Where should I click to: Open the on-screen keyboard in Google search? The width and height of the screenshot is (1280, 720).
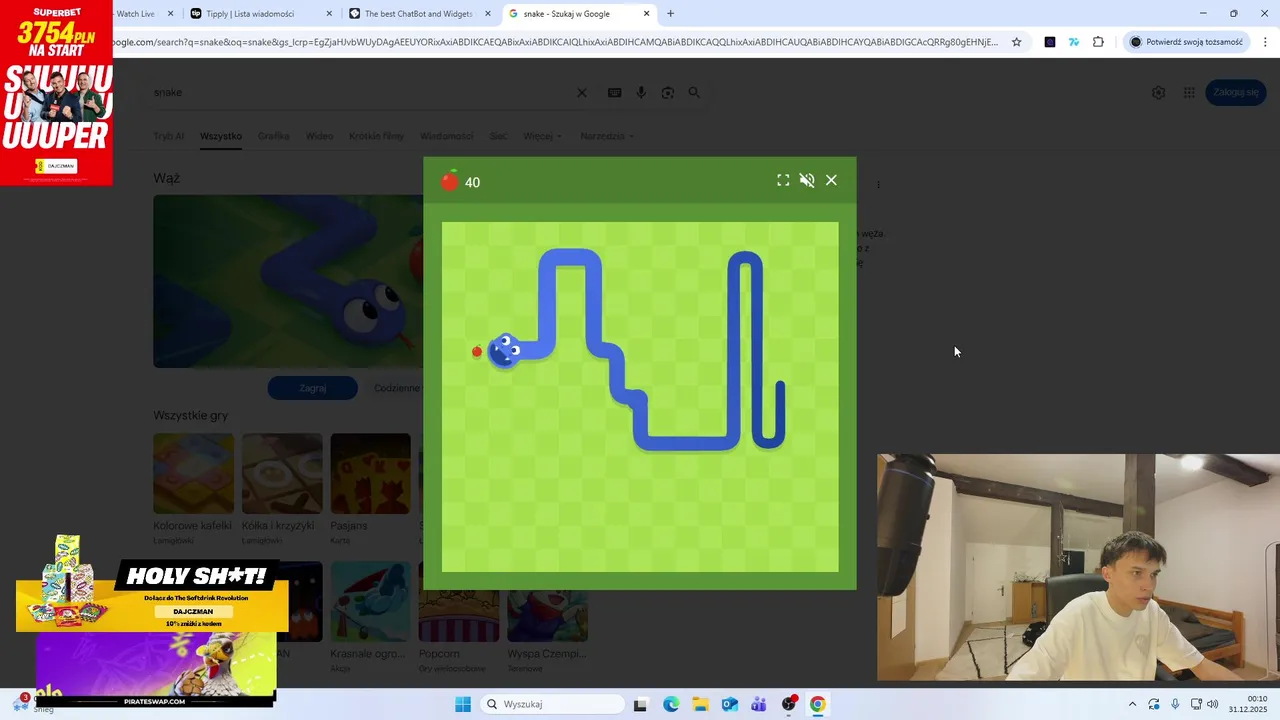[x=614, y=92]
